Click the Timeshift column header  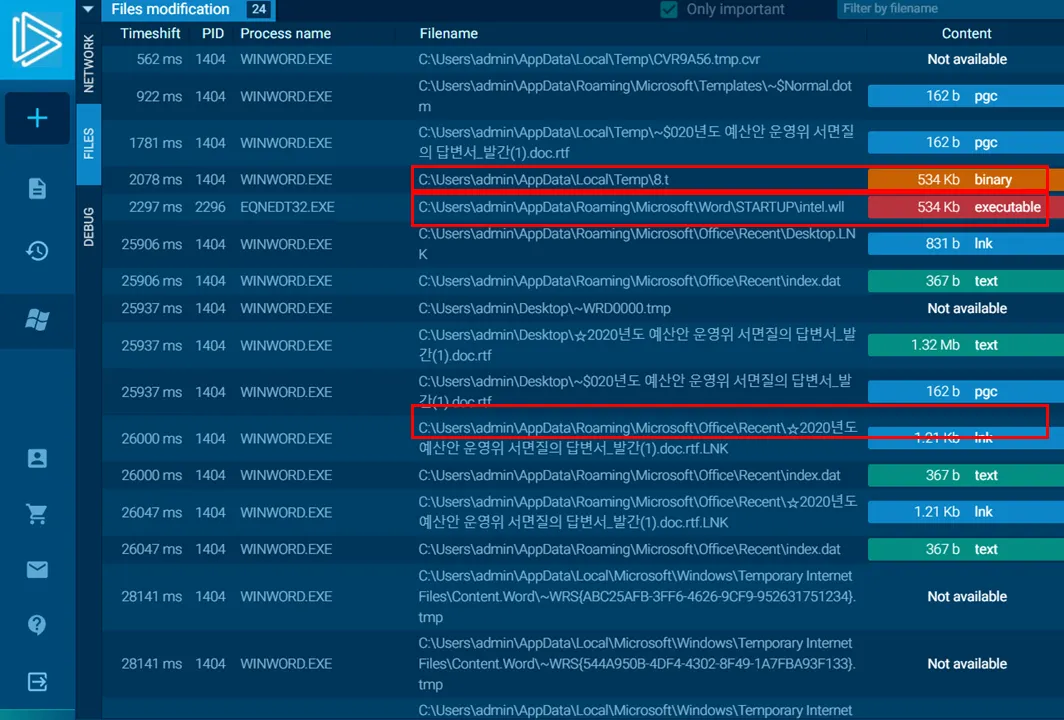click(150, 33)
